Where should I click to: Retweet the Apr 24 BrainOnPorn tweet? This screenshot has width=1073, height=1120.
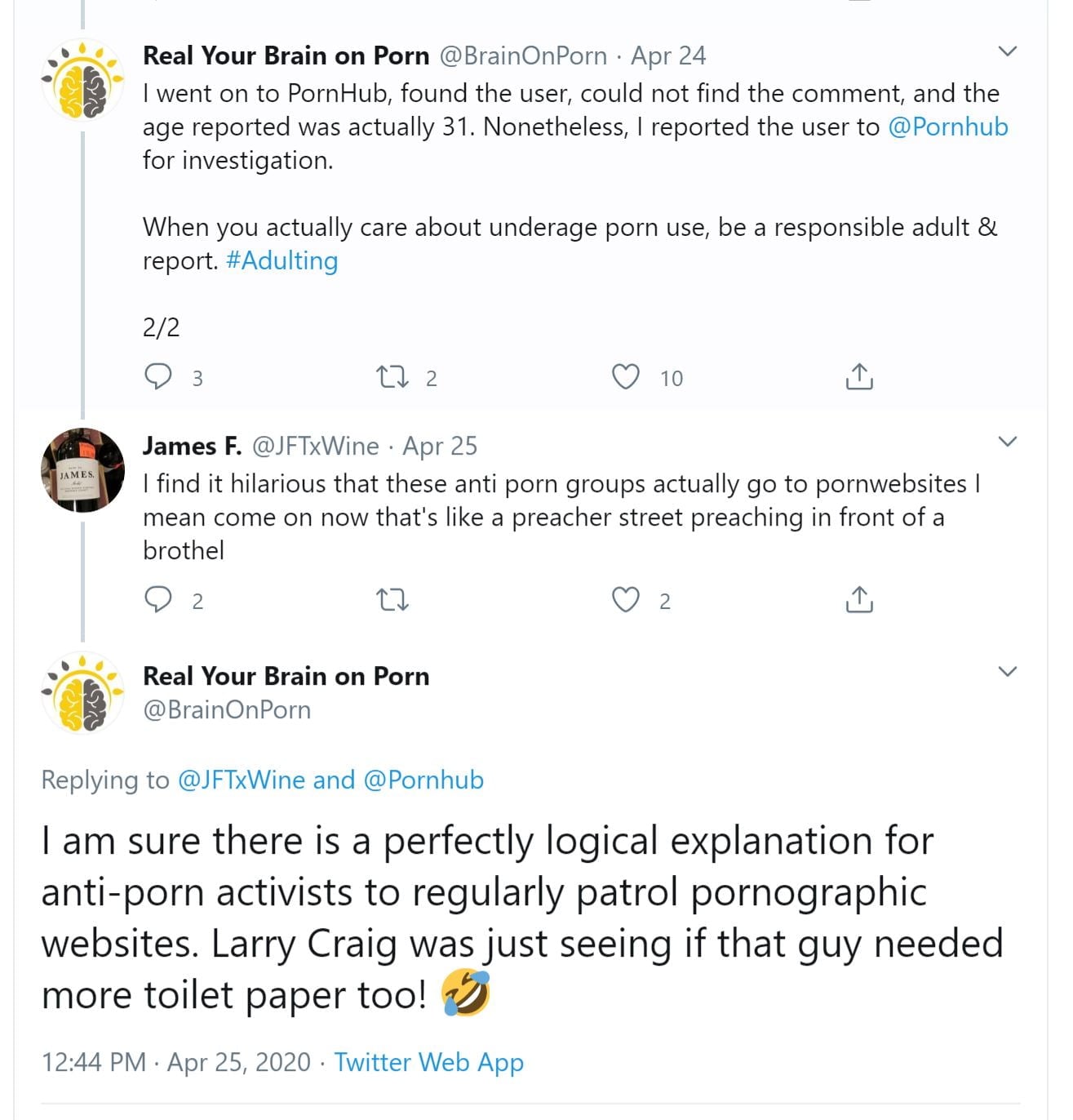pos(392,377)
